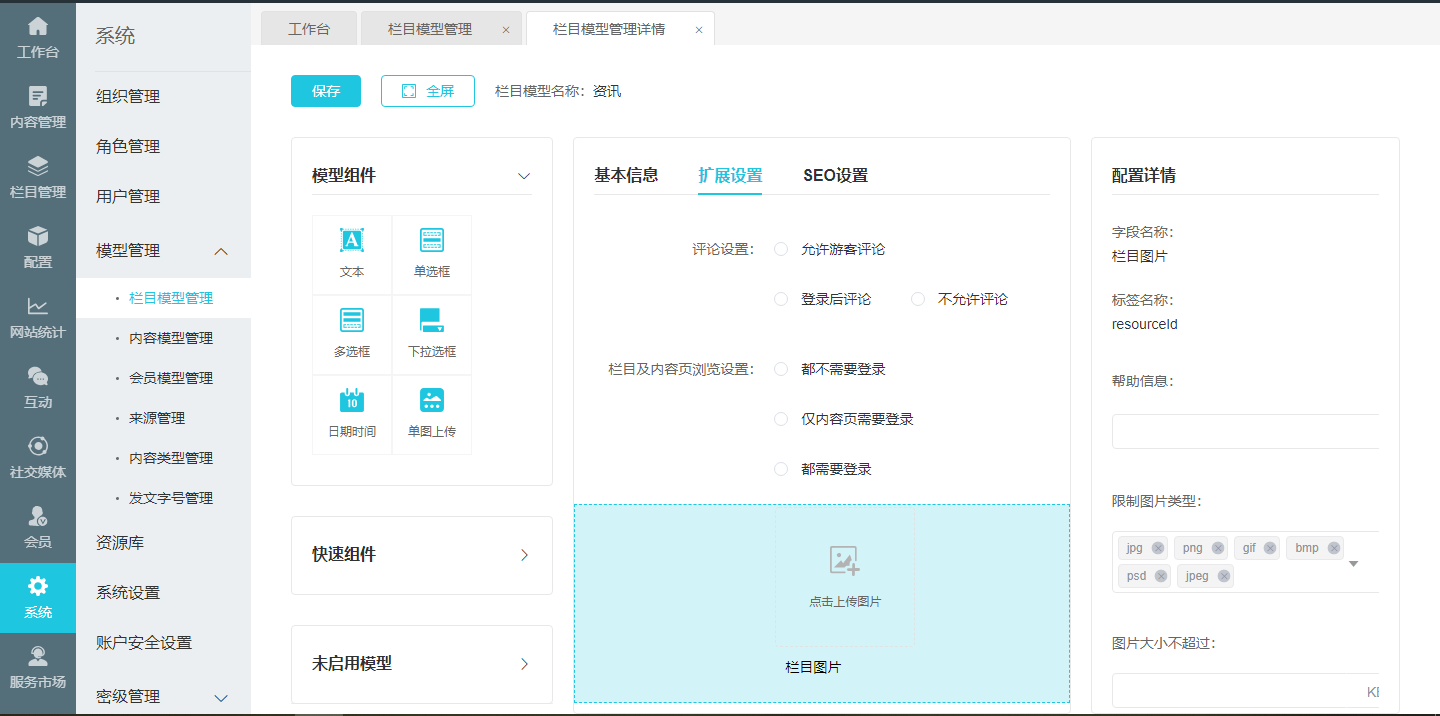Image resolution: width=1440 pixels, height=716 pixels.
Task: Collapse the 模型组件 panel
Action: coord(524,176)
